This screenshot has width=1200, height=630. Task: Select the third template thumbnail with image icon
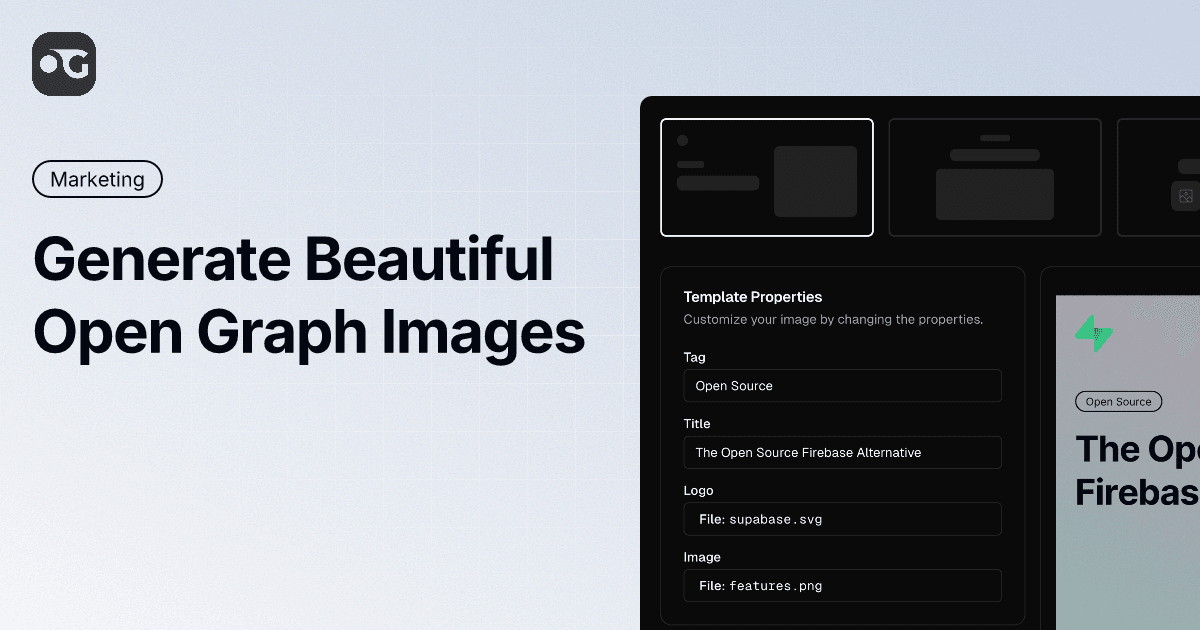1159,177
